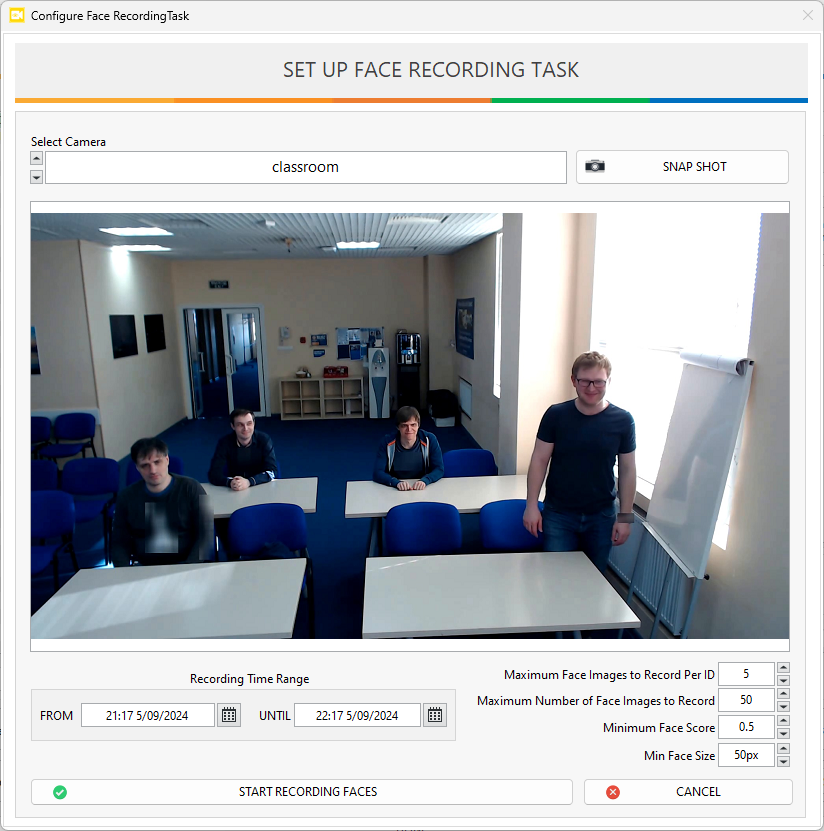The image size is (824, 831).
Task: Increase Maximum Face Images Per ID
Action: coord(783,668)
